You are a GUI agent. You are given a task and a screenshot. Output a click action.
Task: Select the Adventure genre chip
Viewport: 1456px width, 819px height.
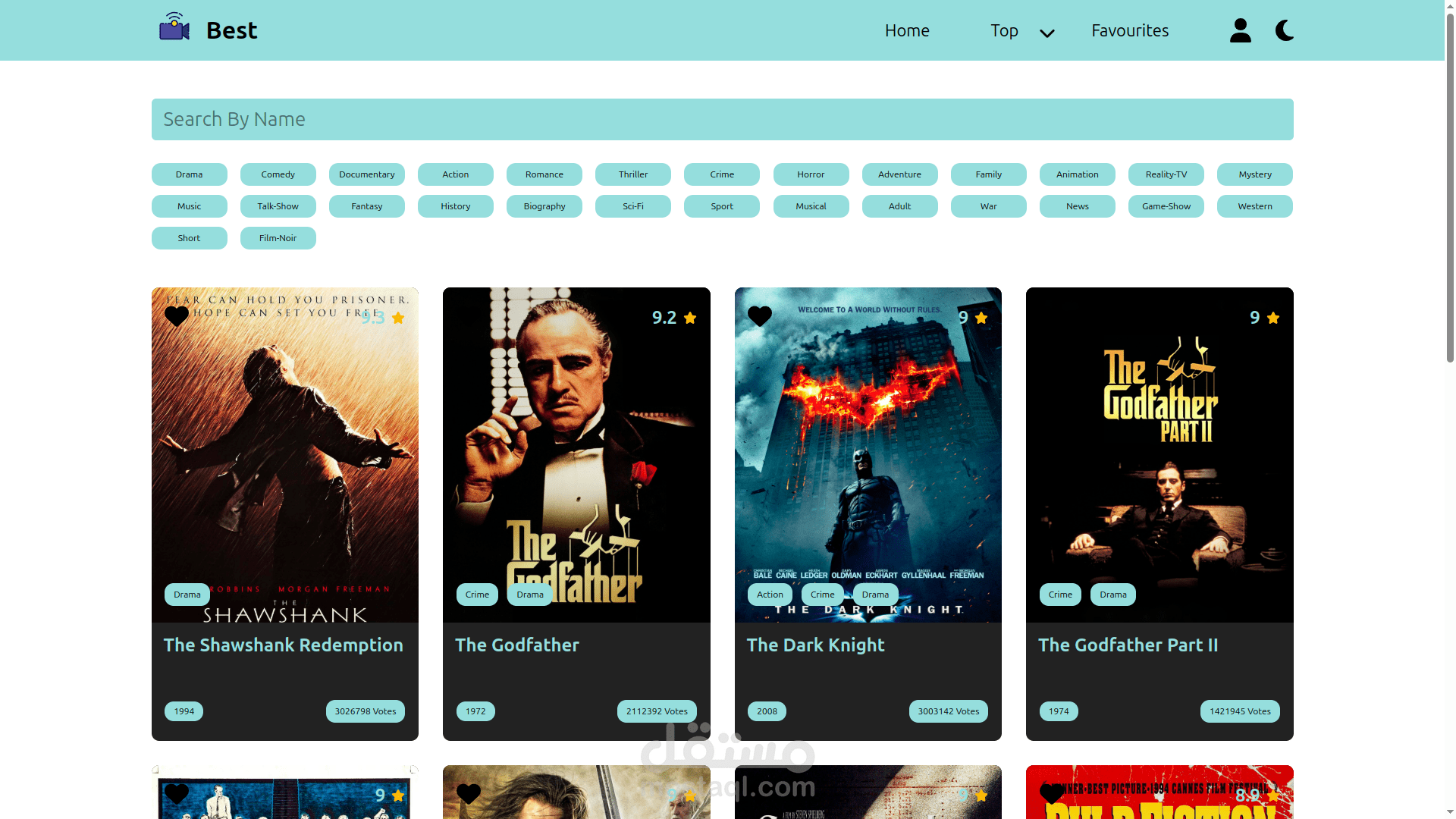coord(900,174)
